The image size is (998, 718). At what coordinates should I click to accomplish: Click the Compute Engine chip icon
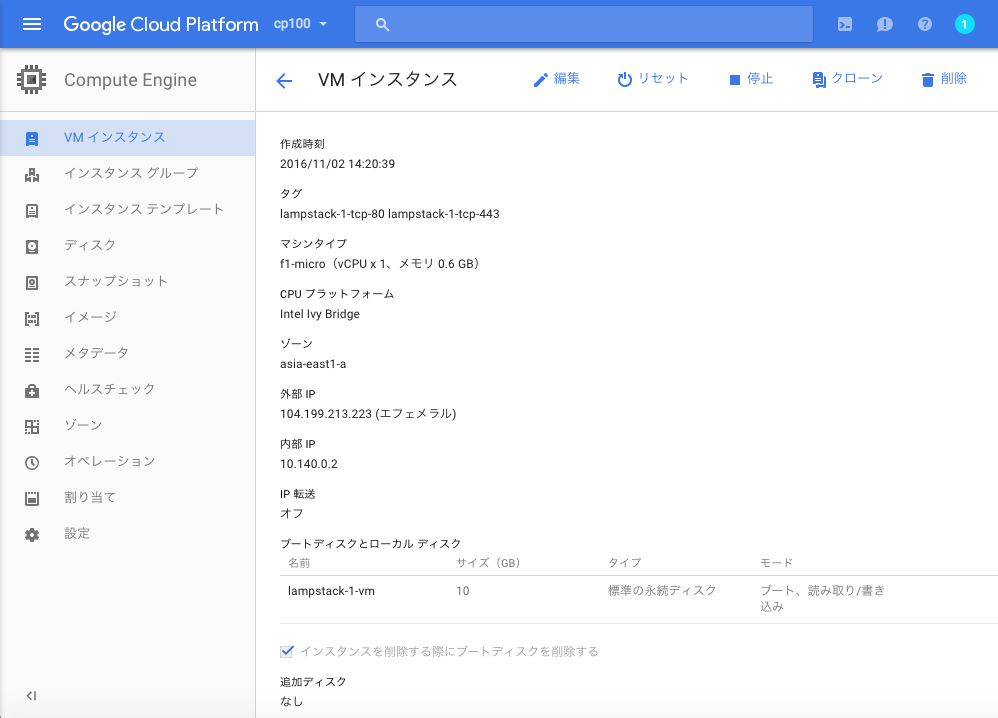click(x=31, y=78)
